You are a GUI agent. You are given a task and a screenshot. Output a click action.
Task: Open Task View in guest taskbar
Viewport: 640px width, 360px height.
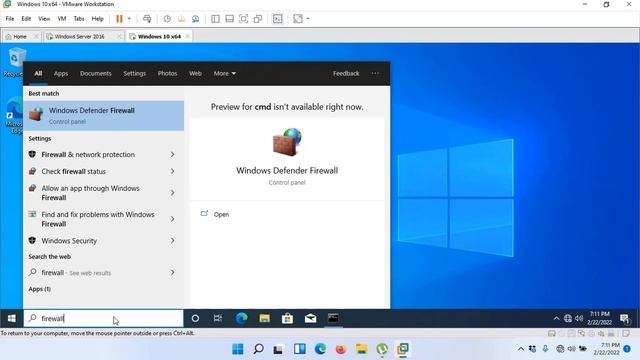[x=218, y=318]
